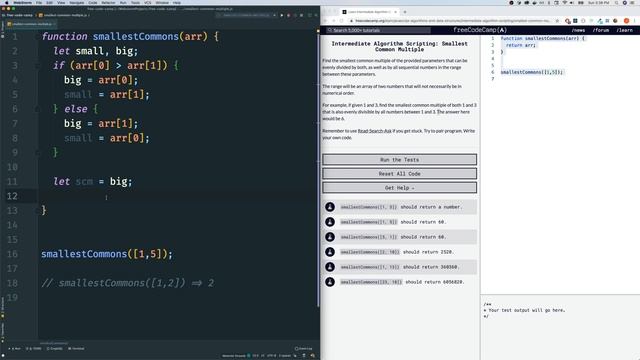This screenshot has height=360, width=640.
Task: Open the run configuration dropdown in WebStorm
Action: click(x=246, y=15)
